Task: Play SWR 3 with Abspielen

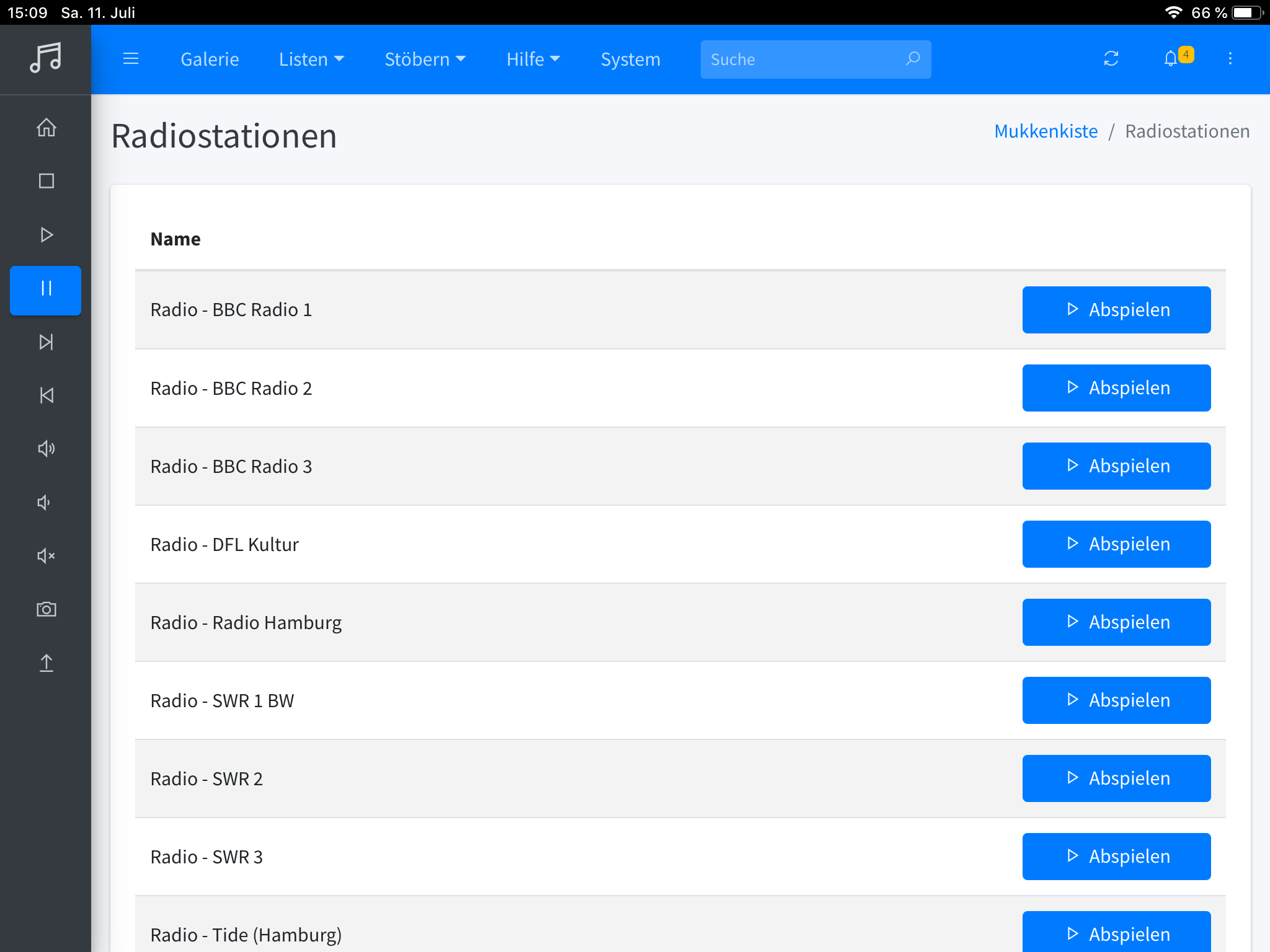Action: [1116, 857]
